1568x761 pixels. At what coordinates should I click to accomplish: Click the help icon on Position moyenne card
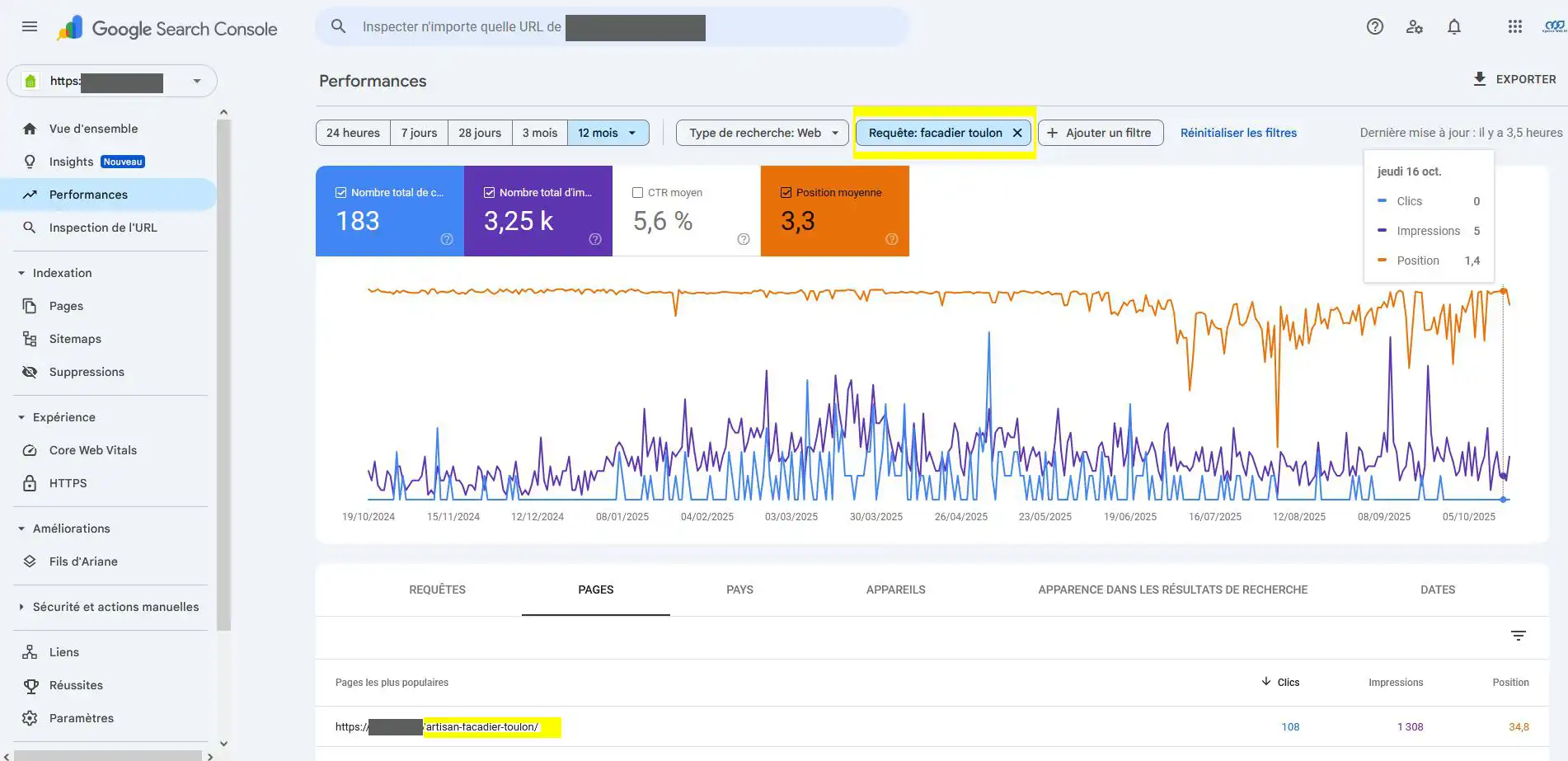[891, 239]
